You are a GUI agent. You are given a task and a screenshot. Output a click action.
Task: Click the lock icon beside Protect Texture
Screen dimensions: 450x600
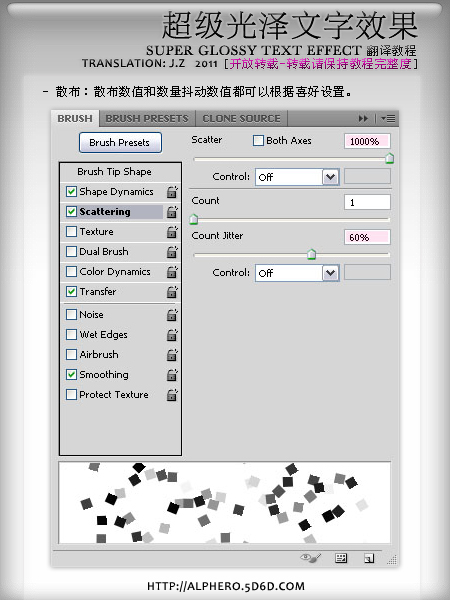[172, 395]
